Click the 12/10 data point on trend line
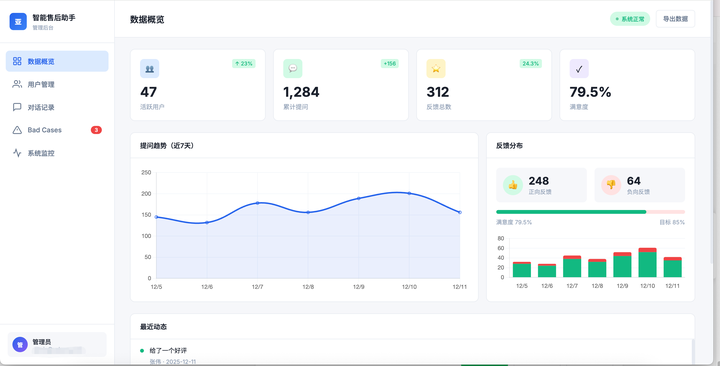The width and height of the screenshot is (720, 366). pyautogui.click(x=410, y=193)
